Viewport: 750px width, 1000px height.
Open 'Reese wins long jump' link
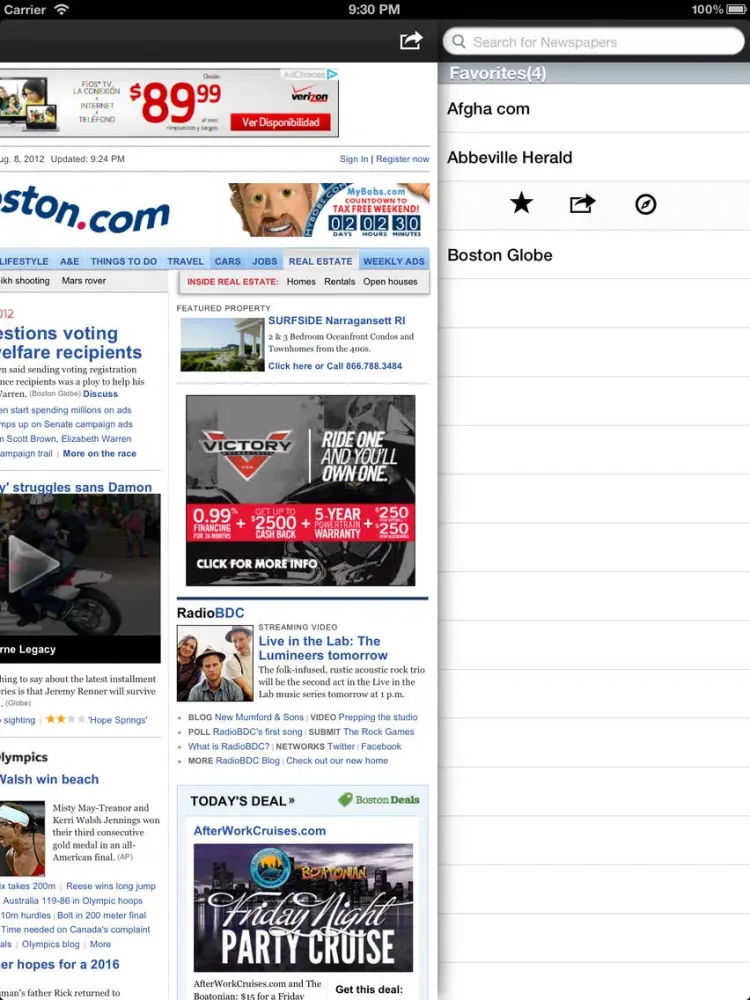(111, 886)
